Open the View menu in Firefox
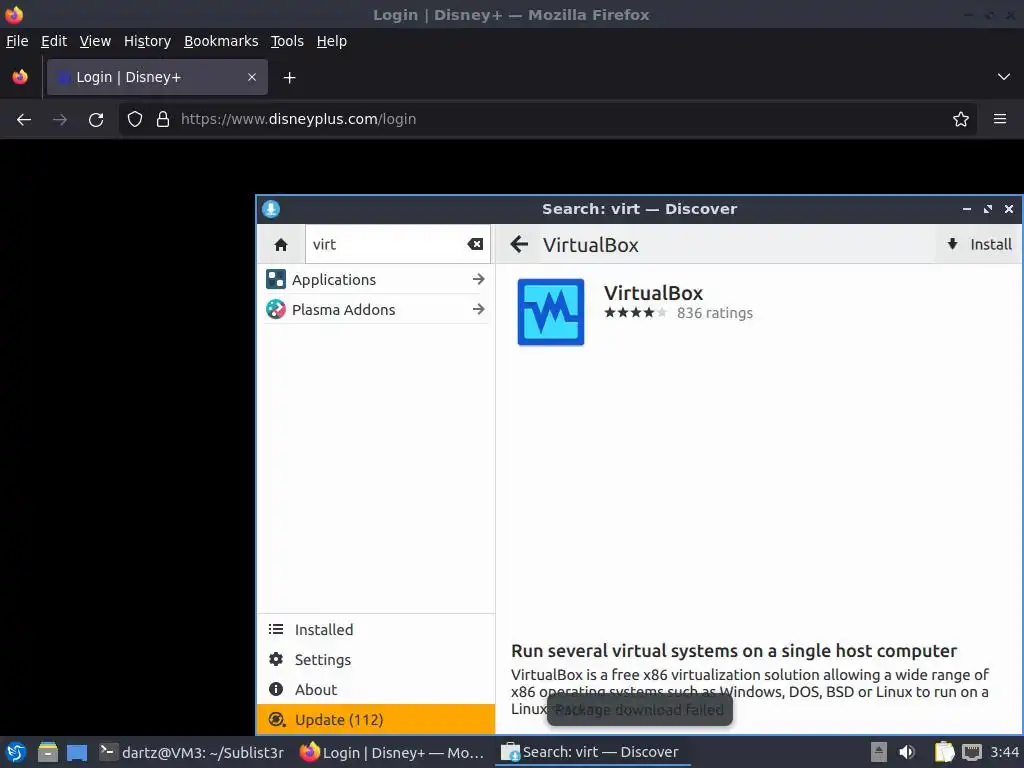The height and width of the screenshot is (768, 1024). [95, 41]
